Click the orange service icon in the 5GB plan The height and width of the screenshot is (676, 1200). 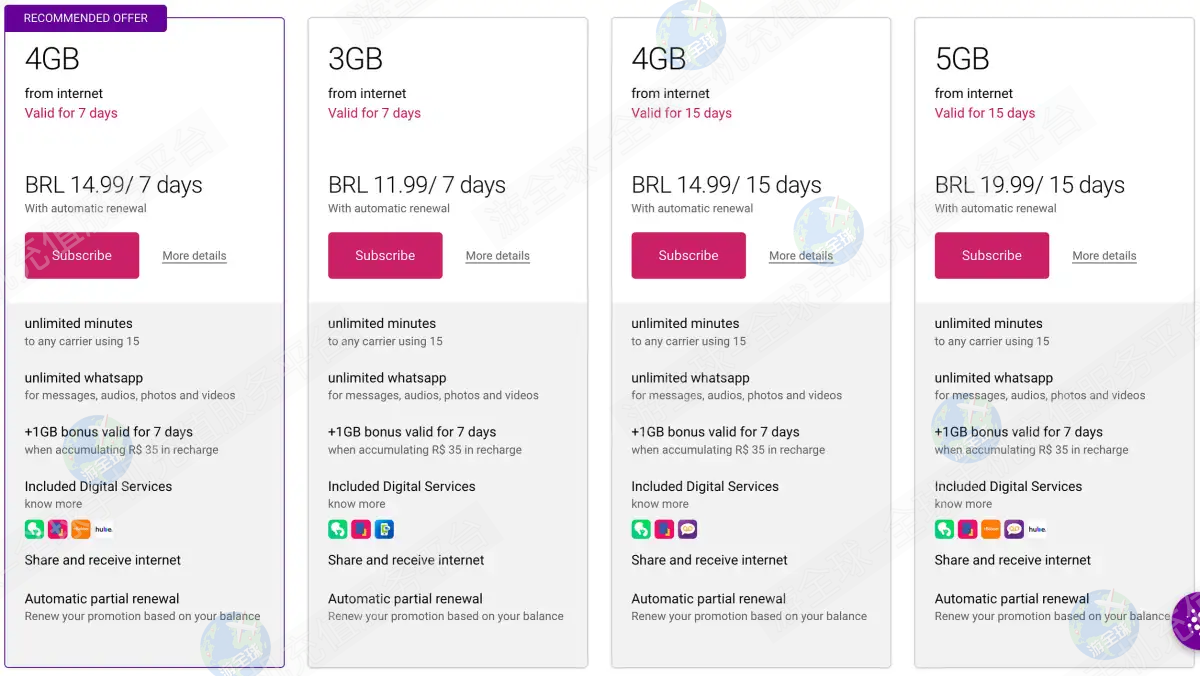click(991, 529)
